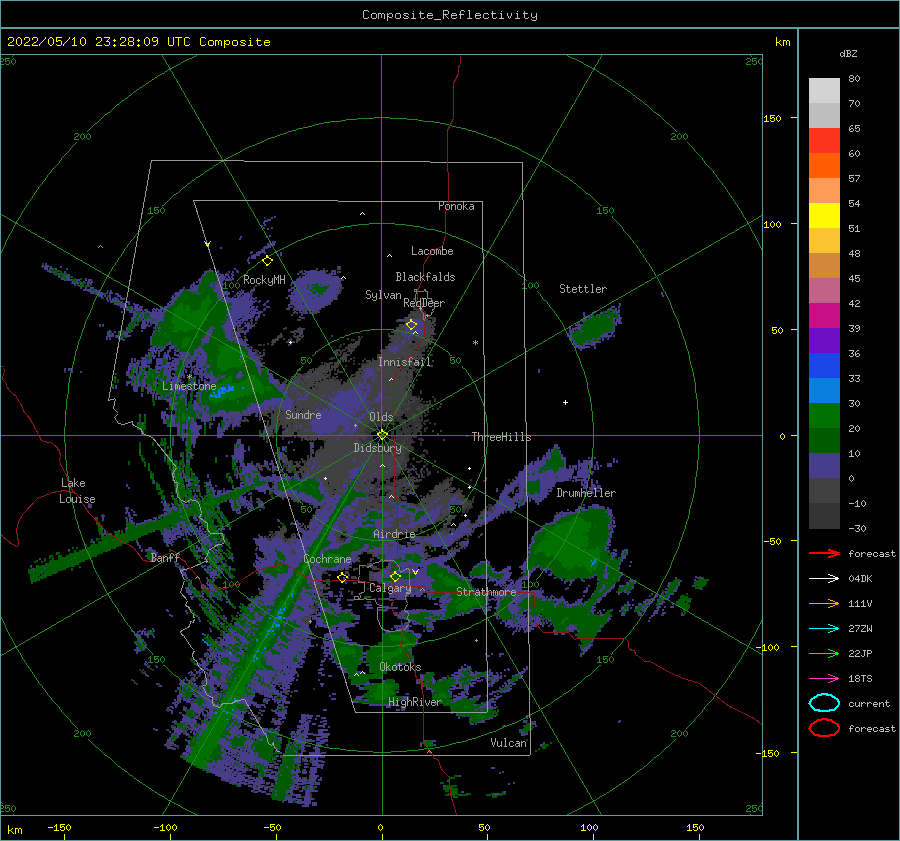The width and height of the screenshot is (900, 841).
Task: Click the Cochrane city label
Action: [327, 559]
